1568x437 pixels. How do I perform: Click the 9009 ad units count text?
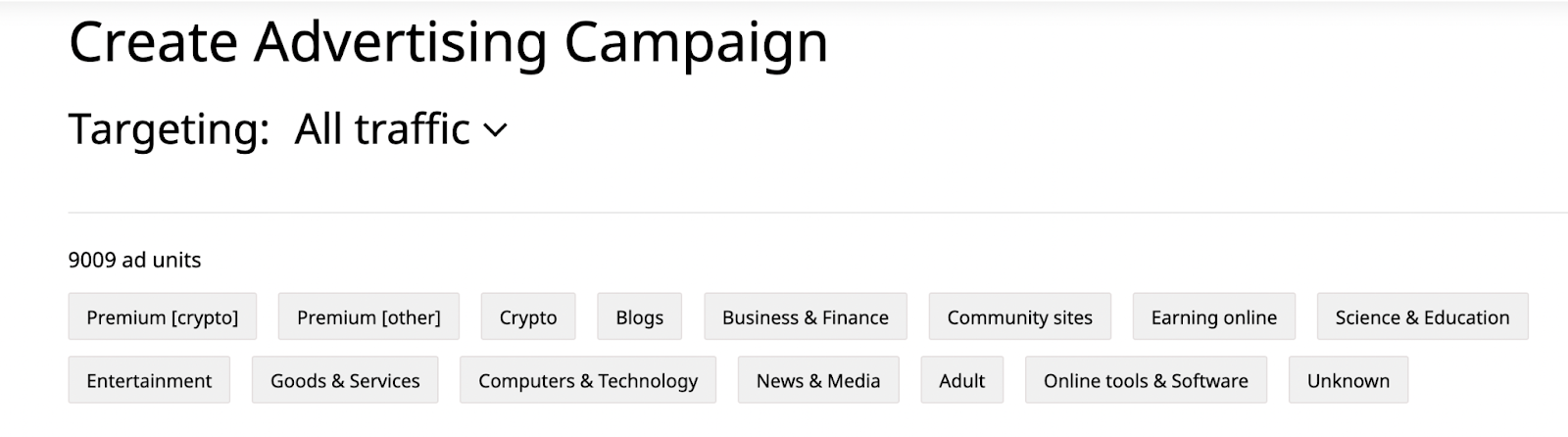pos(134,260)
